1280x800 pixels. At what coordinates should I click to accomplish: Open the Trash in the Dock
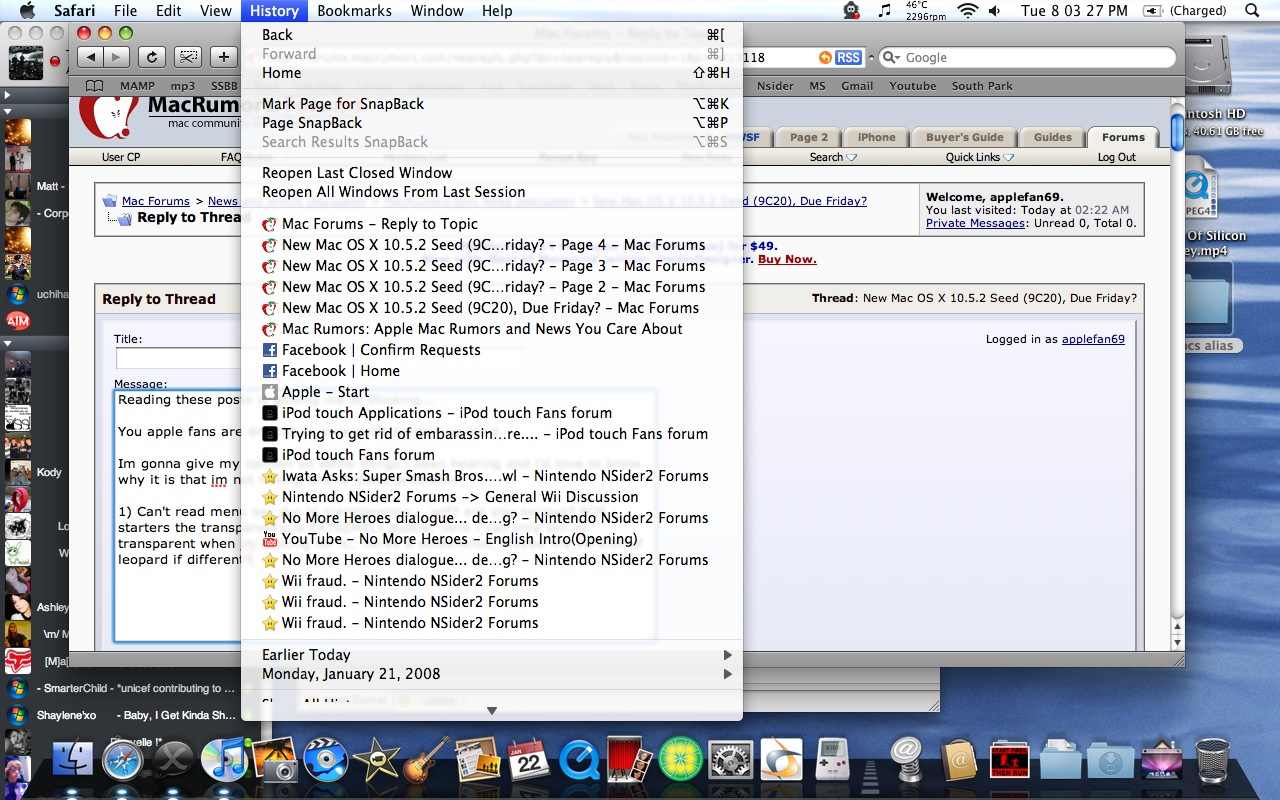pos(1212,761)
